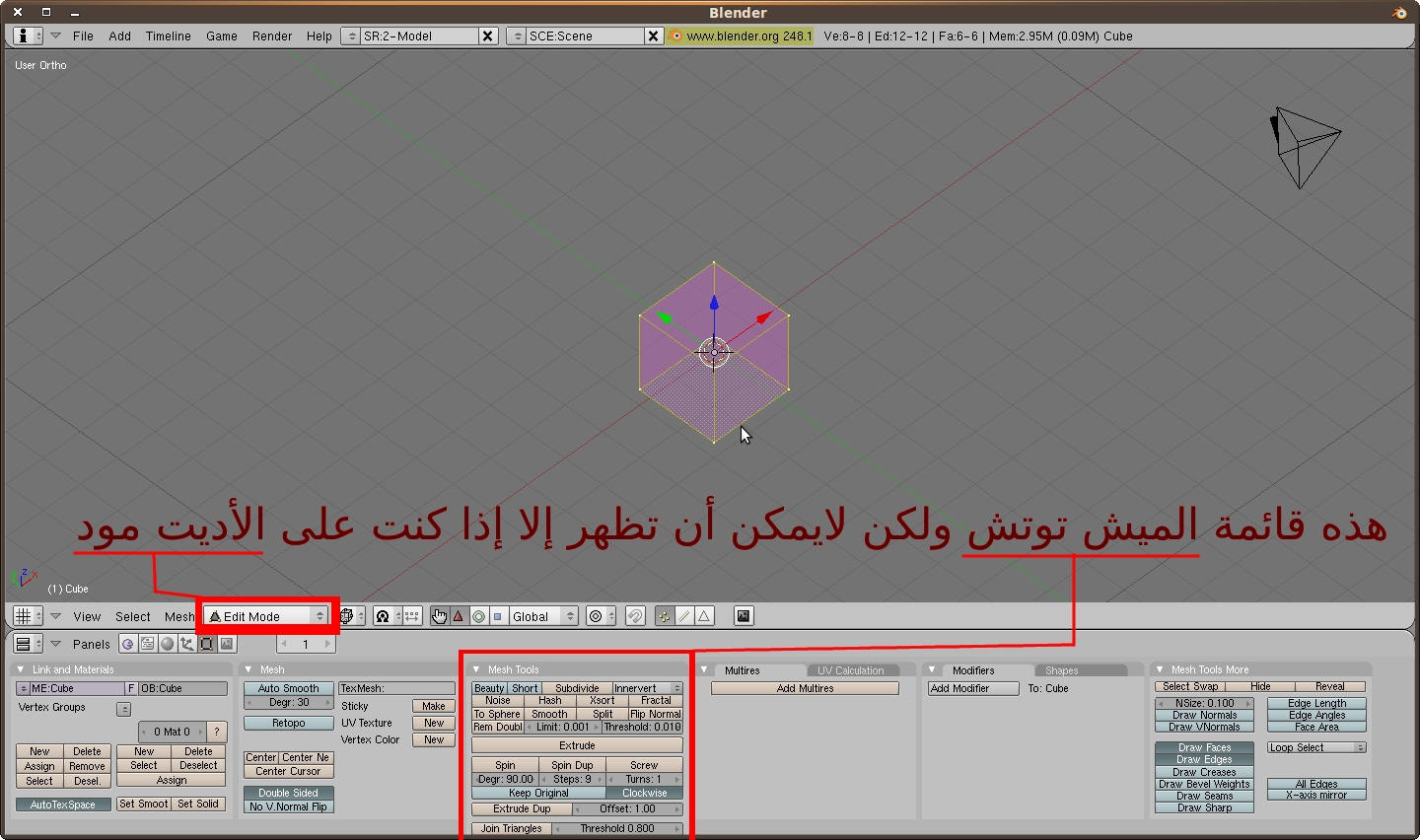Open the Timeline menu
Screen dimensions: 1420x840
(x=169, y=35)
